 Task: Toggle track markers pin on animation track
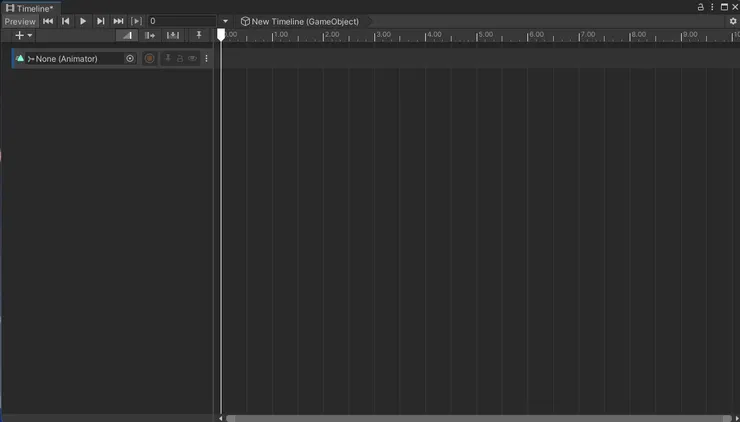[x=168, y=59]
